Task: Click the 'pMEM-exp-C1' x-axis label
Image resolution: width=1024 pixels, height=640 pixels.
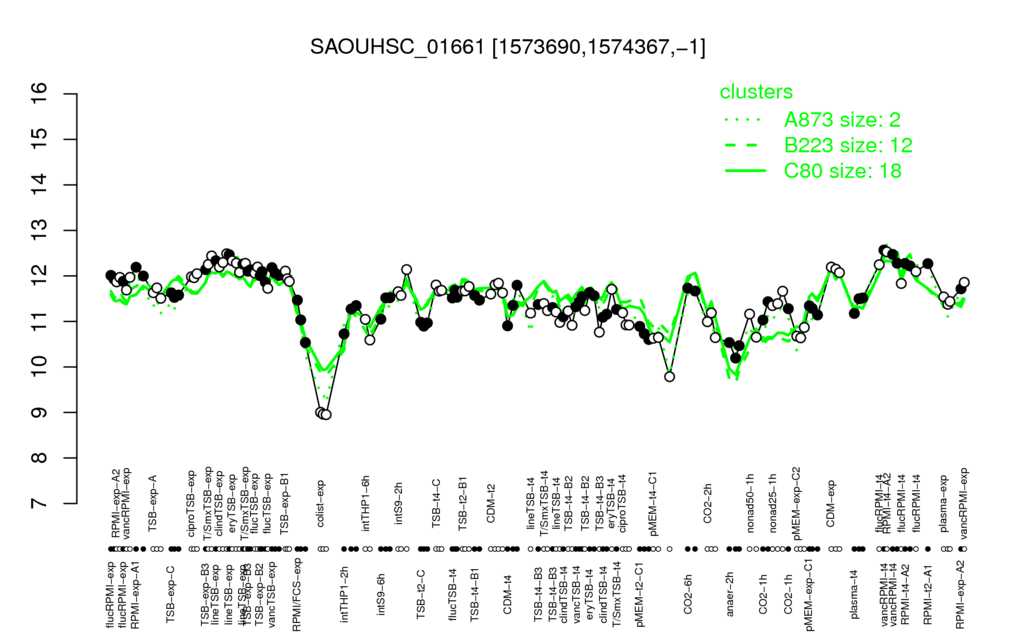Action: point(809,594)
